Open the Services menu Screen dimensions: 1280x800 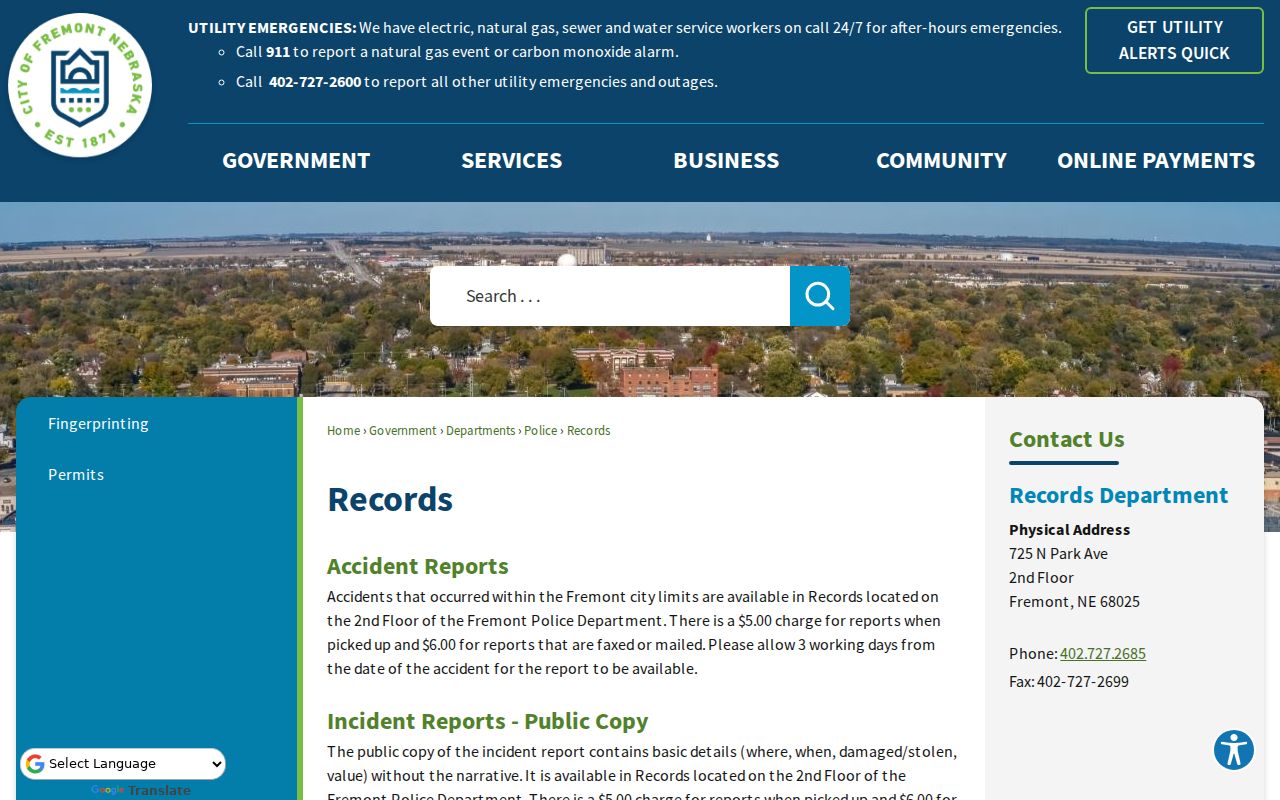(511, 160)
